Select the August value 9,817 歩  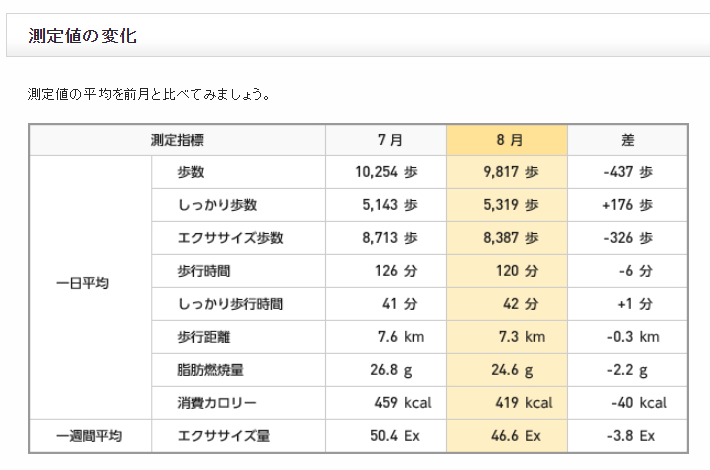[511, 172]
